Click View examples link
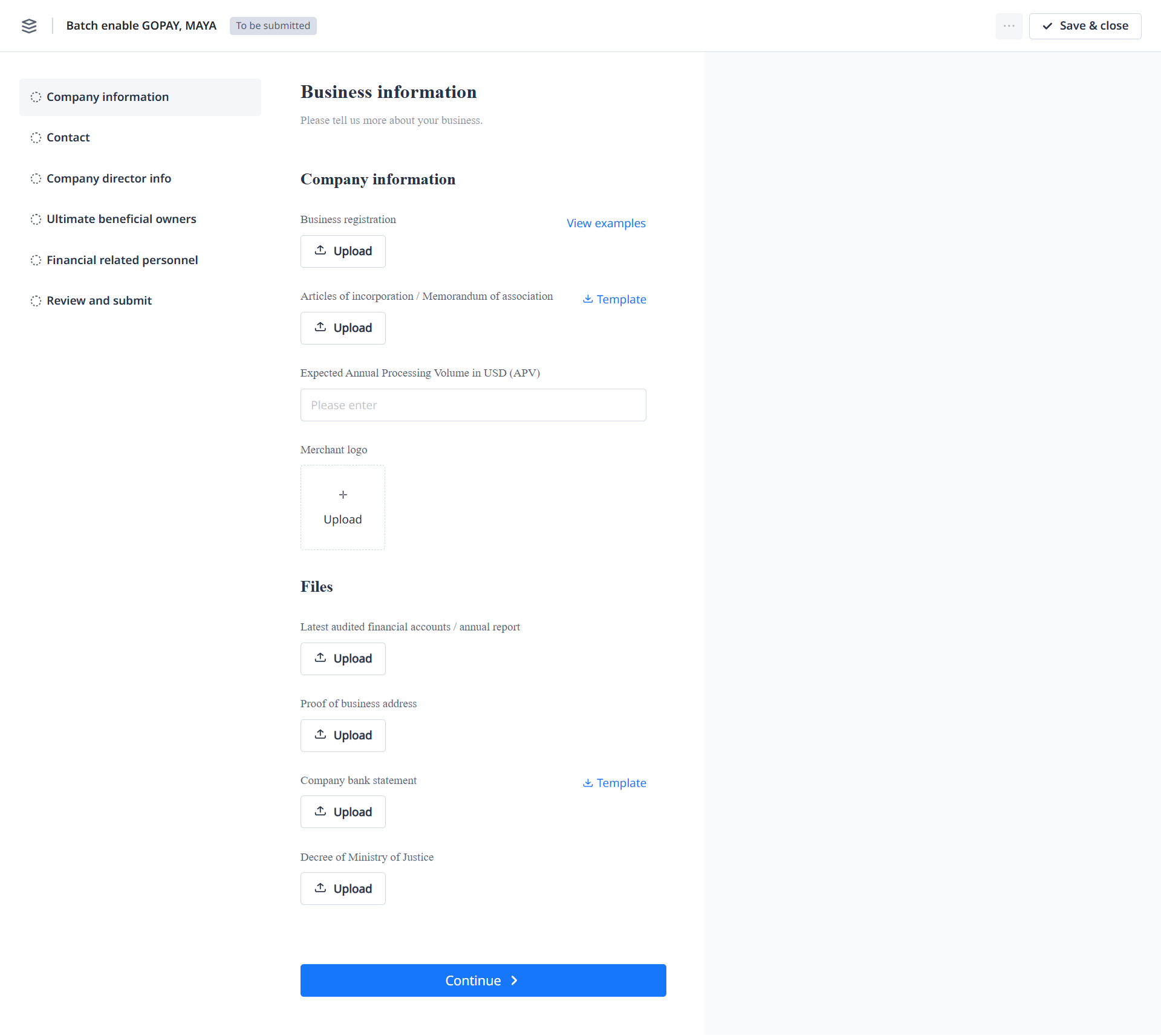This screenshot has height=1036, width=1161. [x=606, y=223]
